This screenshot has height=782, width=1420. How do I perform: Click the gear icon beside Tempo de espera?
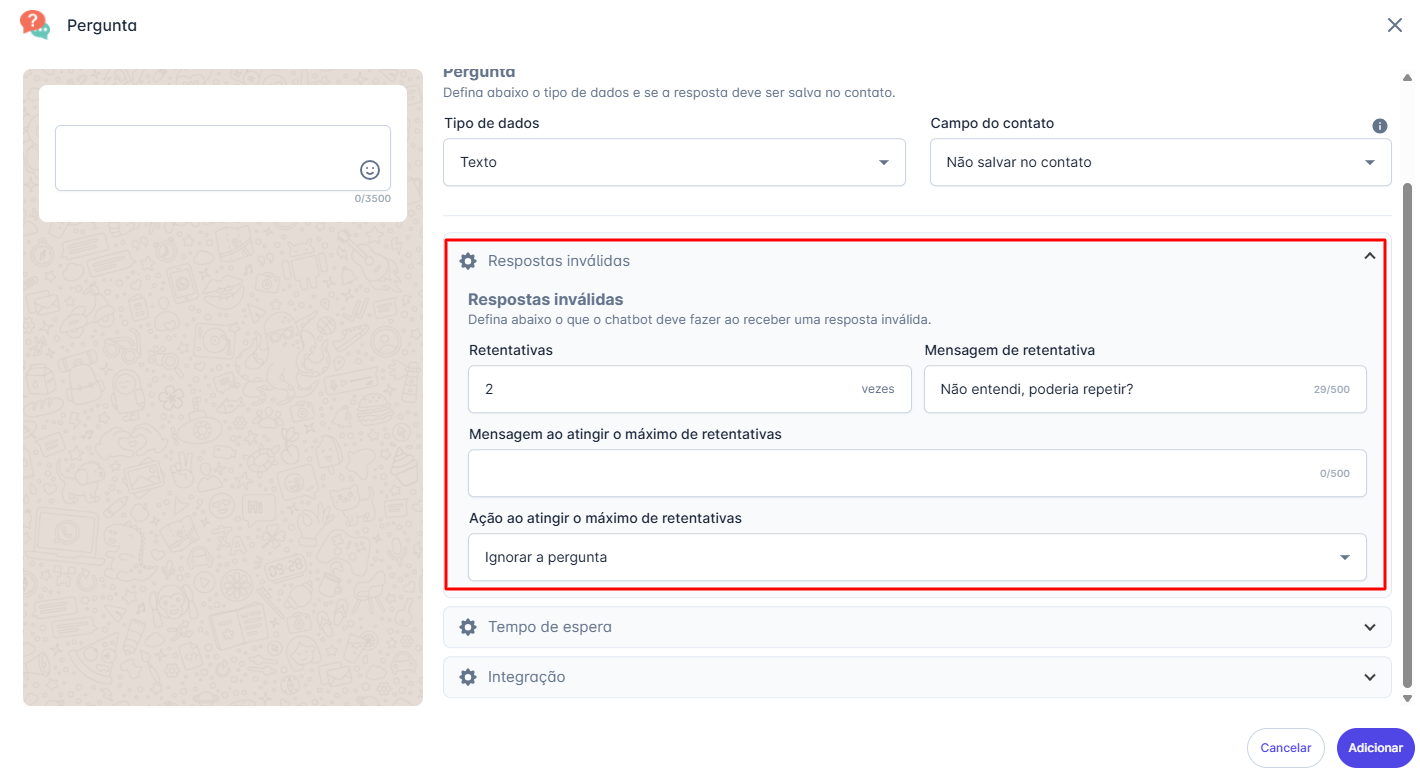coord(468,627)
